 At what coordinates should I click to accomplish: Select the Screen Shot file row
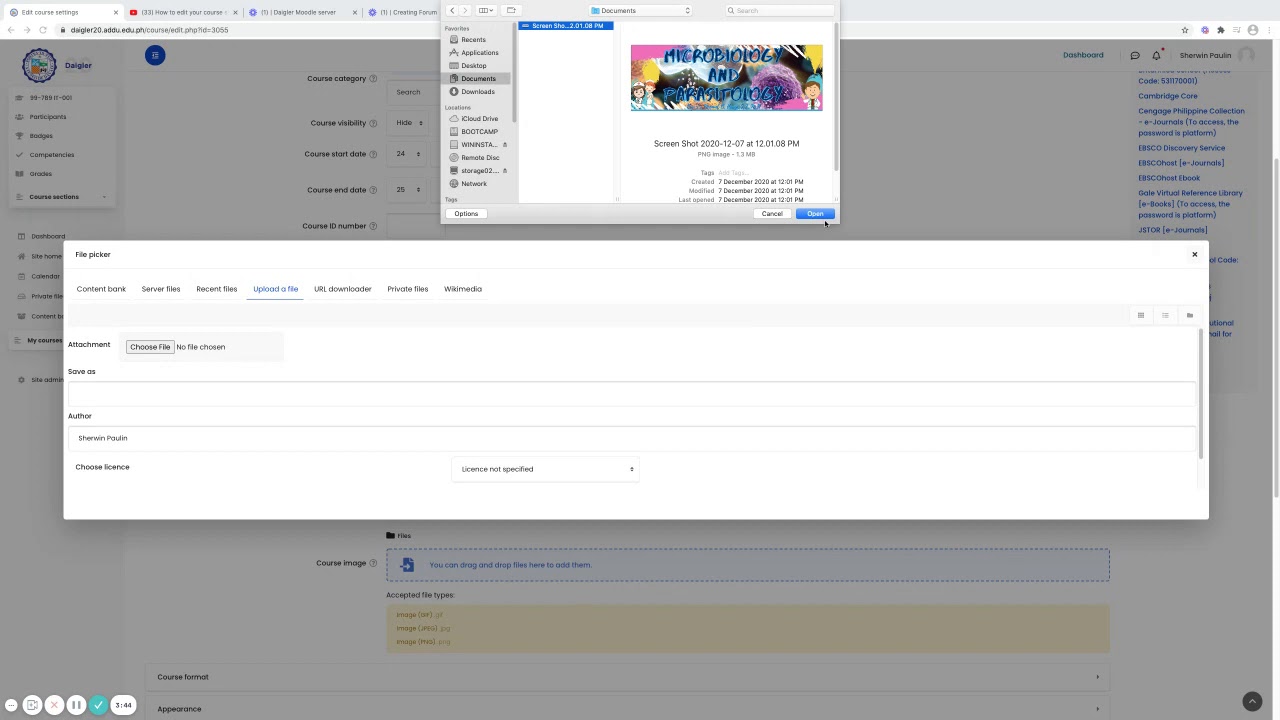coord(566,25)
